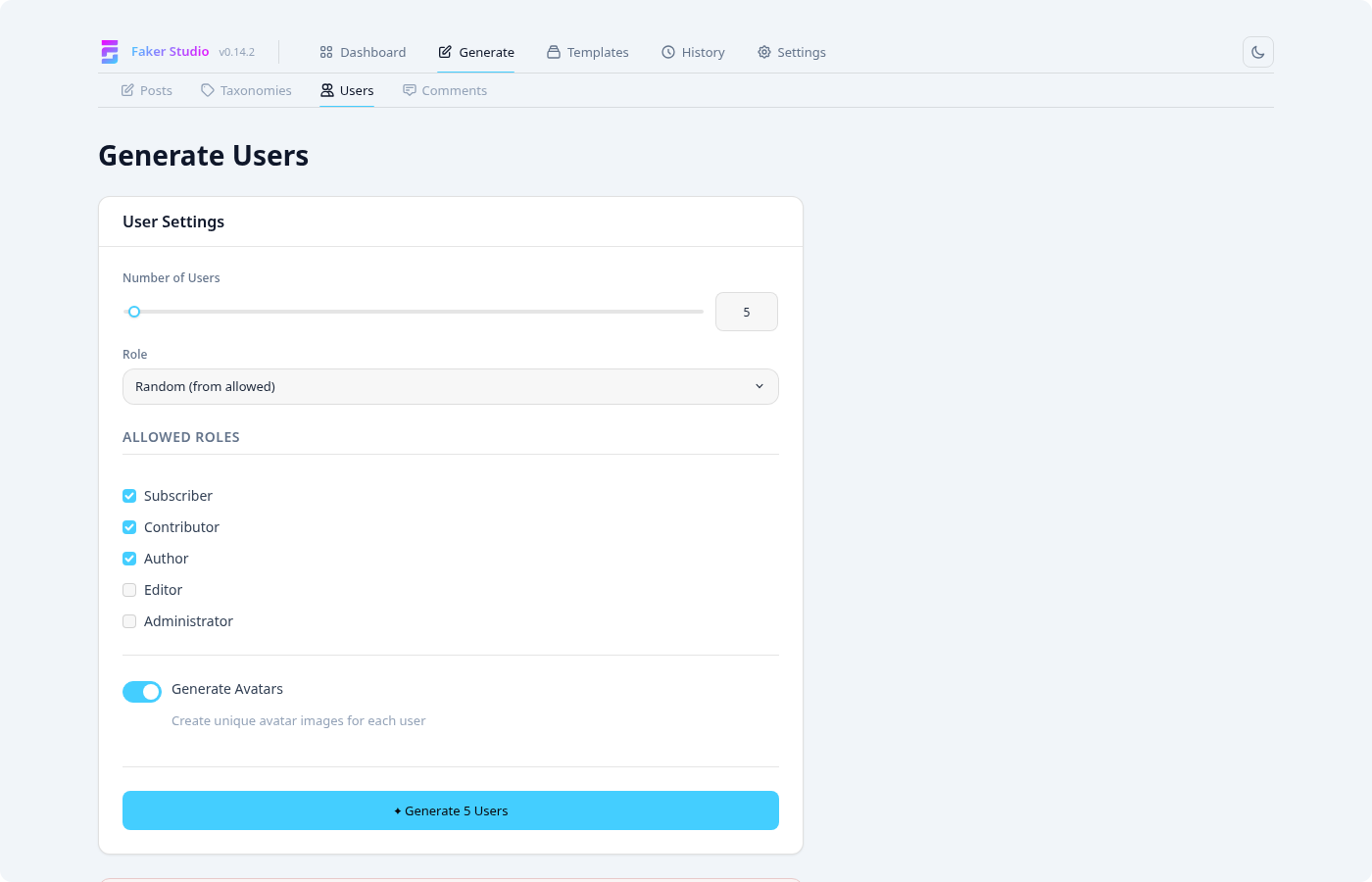Click the Posts edit icon
This screenshot has height=882, width=1372.
[x=127, y=90]
